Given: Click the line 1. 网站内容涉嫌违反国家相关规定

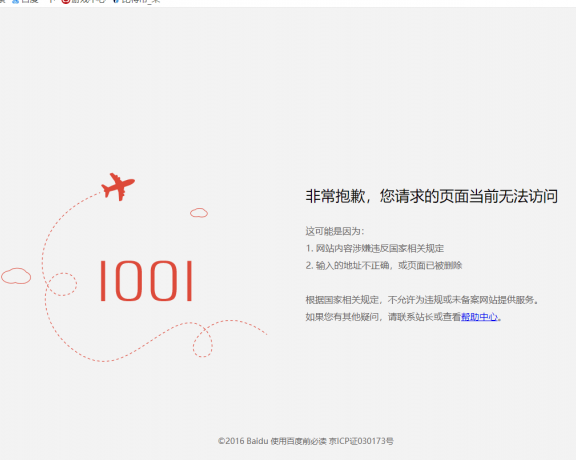Looking at the screenshot, I should tap(375, 248).
